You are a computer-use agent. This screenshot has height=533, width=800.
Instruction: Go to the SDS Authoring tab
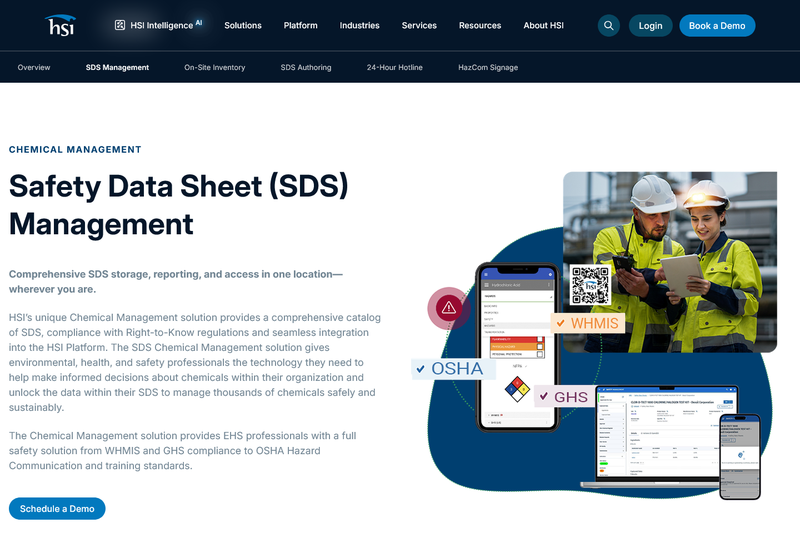pos(306,67)
